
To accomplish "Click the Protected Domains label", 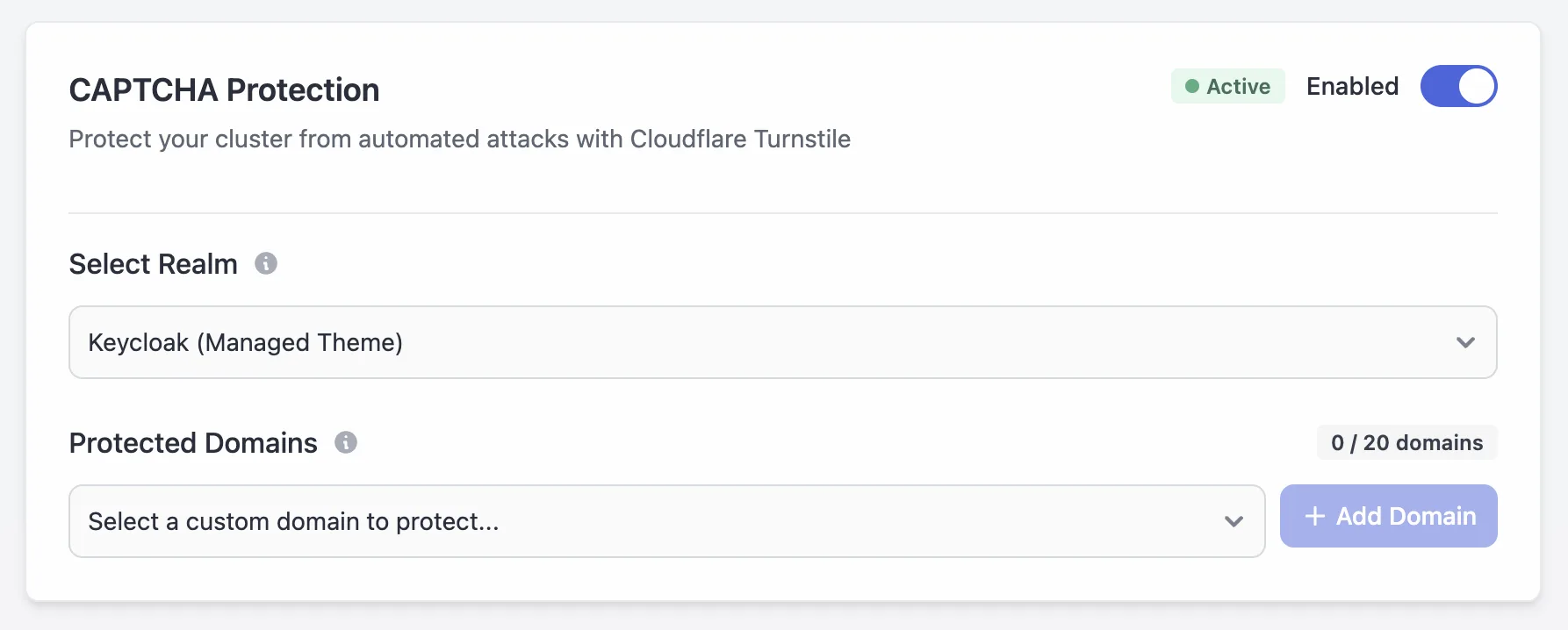I will point(193,443).
